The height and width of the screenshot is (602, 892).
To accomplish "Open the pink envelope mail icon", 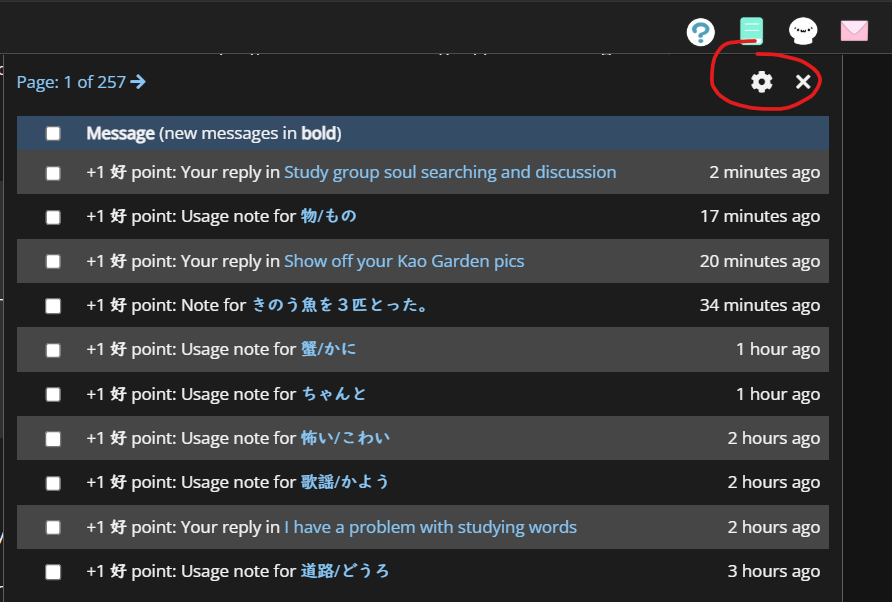I will pyautogui.click(x=854, y=31).
